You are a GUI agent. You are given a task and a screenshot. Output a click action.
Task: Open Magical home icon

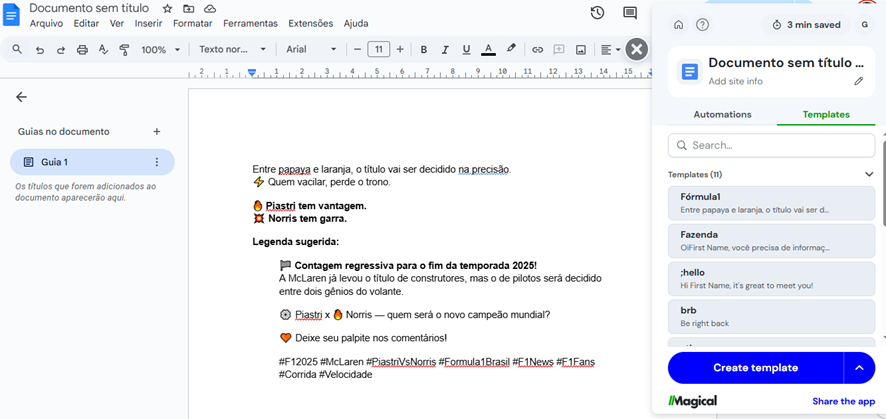(x=679, y=25)
